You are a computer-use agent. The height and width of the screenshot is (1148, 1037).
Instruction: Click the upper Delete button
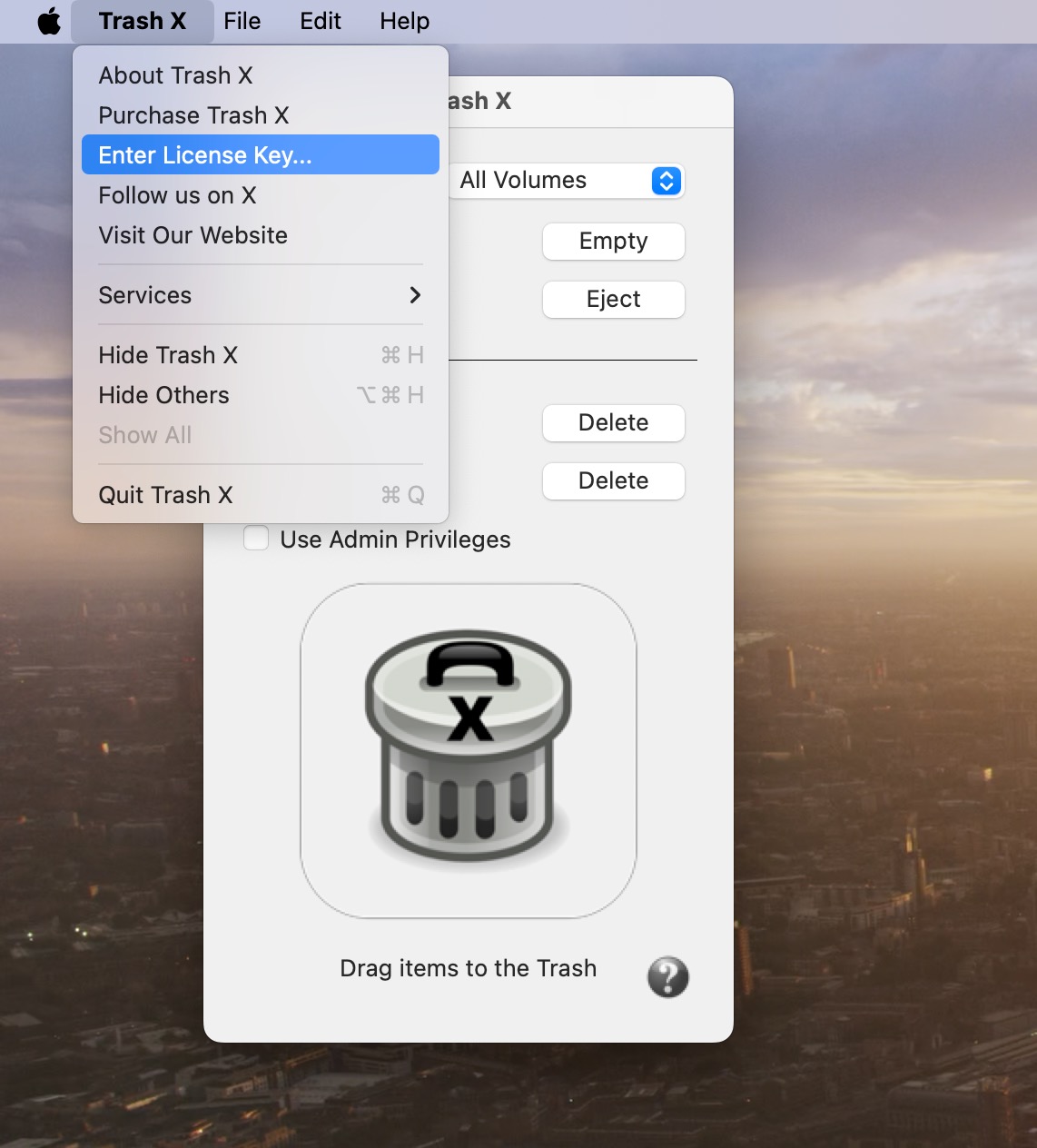pos(613,423)
